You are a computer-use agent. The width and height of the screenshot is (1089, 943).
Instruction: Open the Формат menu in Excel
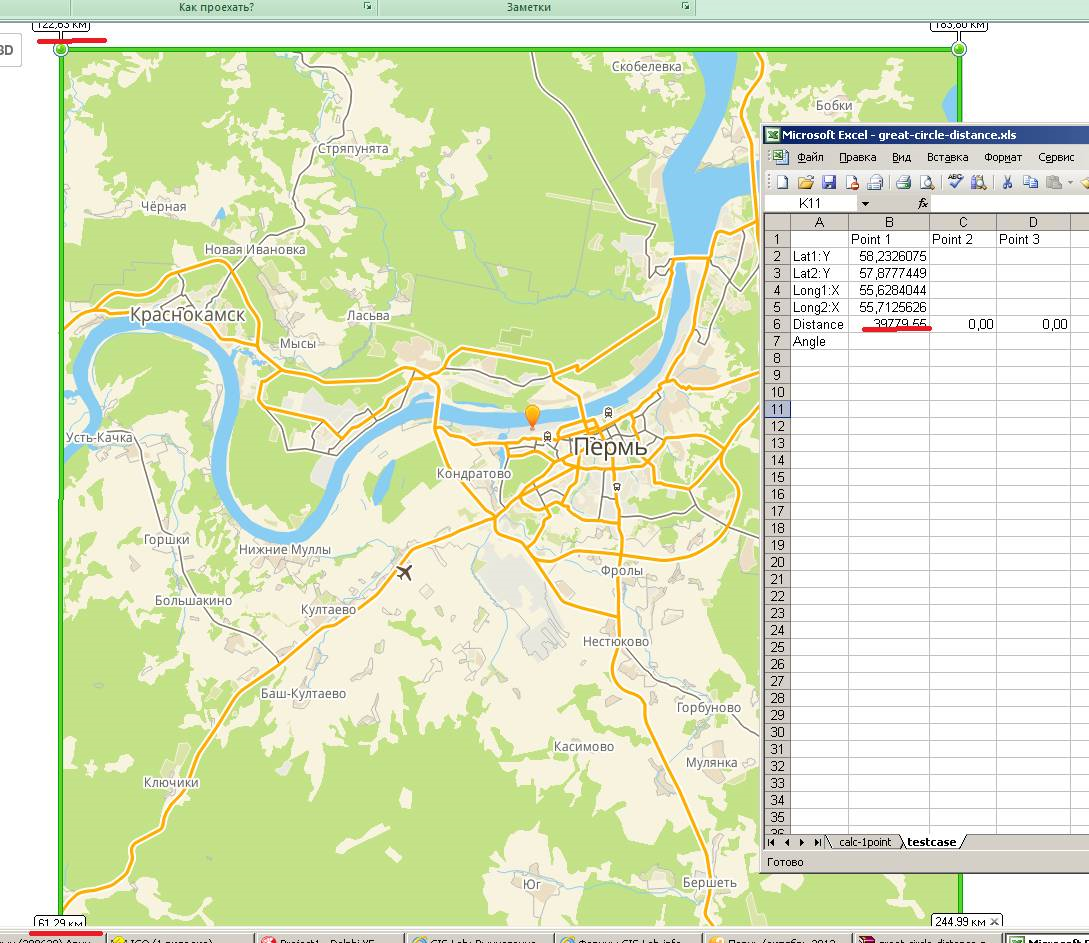pos(1002,157)
